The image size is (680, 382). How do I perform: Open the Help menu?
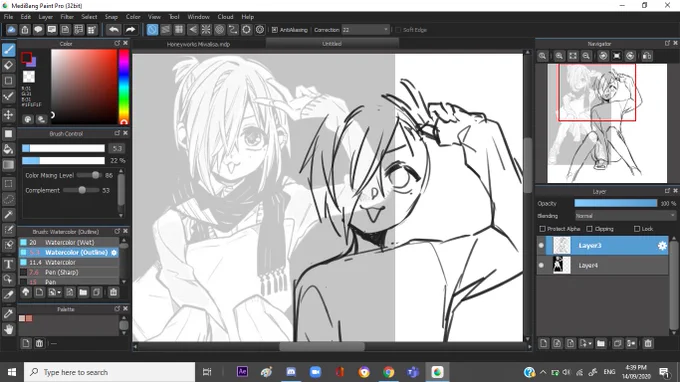click(248, 17)
